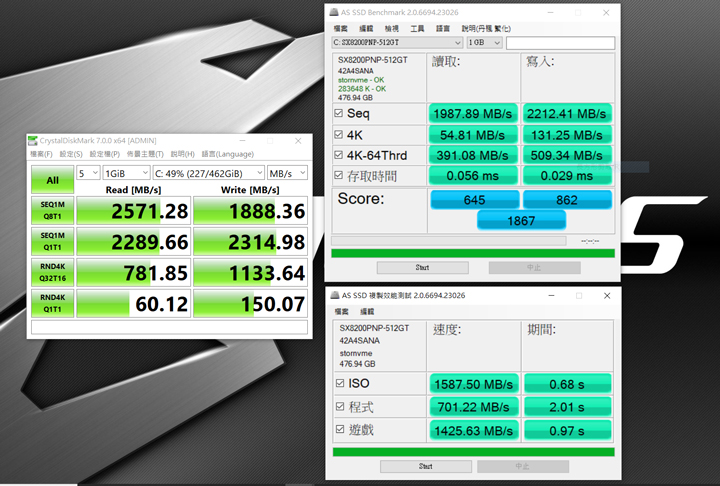Click the CrystalDiskMark app icon in title bar
This screenshot has width=720, height=486.
[x=33, y=141]
